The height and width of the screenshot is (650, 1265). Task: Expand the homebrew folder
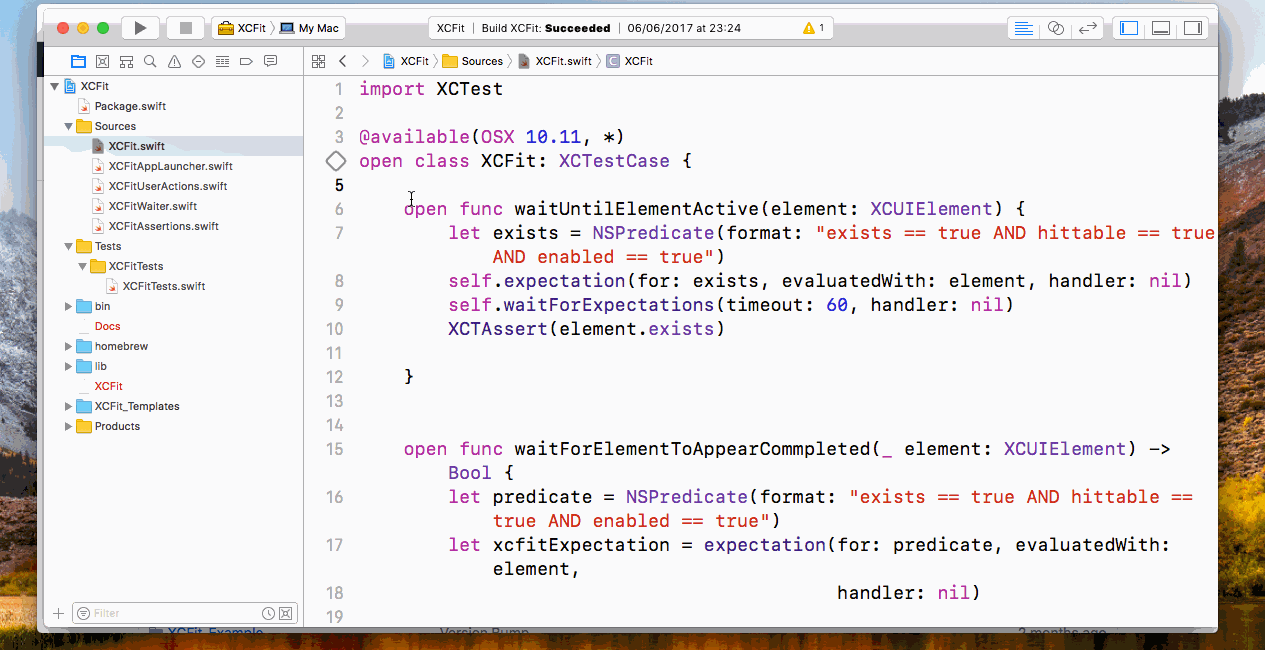coord(67,346)
